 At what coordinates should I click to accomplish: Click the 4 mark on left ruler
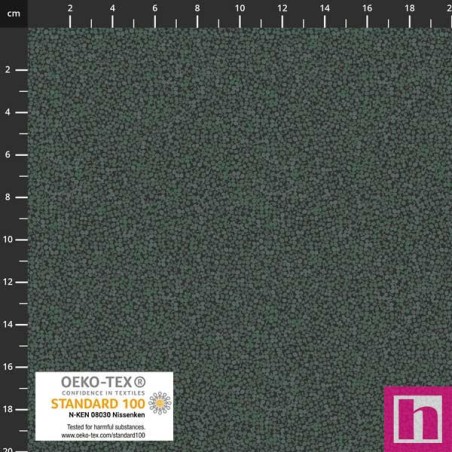tap(8, 112)
